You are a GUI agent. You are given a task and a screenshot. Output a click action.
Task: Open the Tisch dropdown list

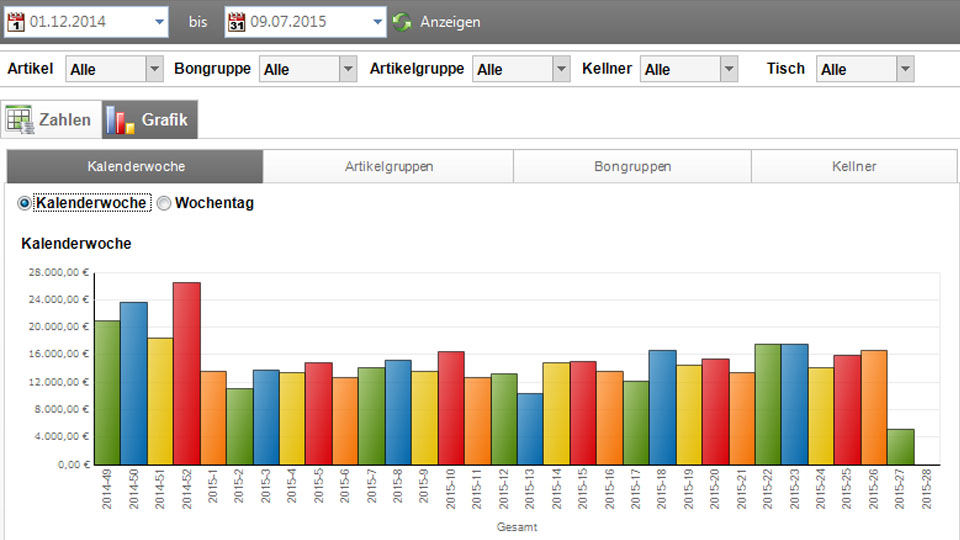(x=905, y=69)
